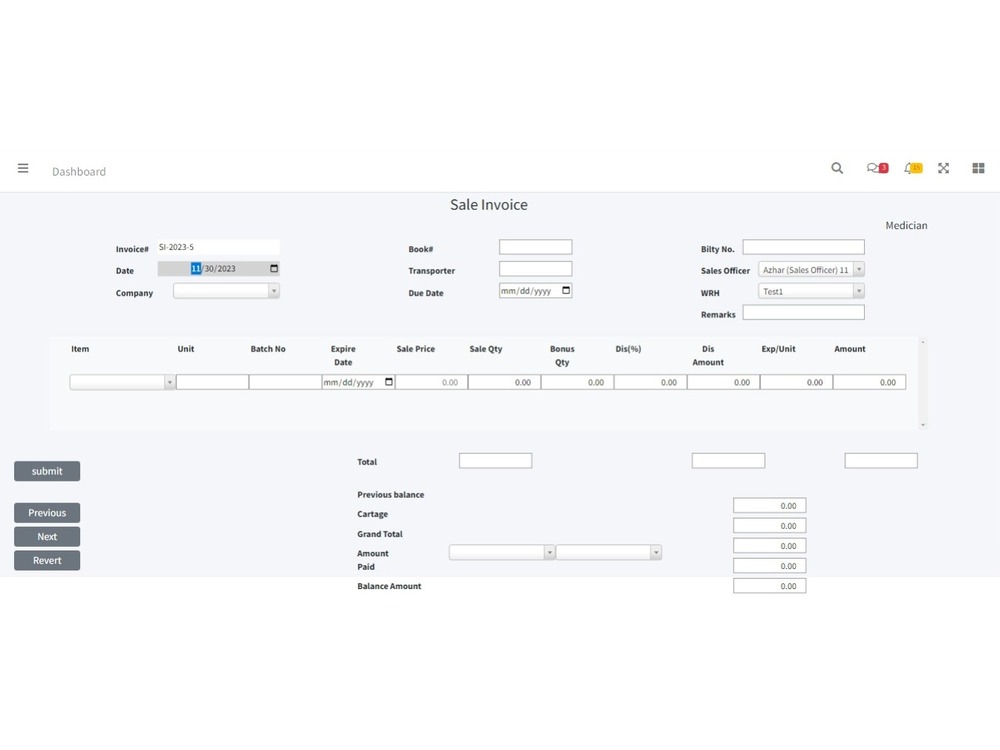Open the Date field calendar picker icon

274,268
